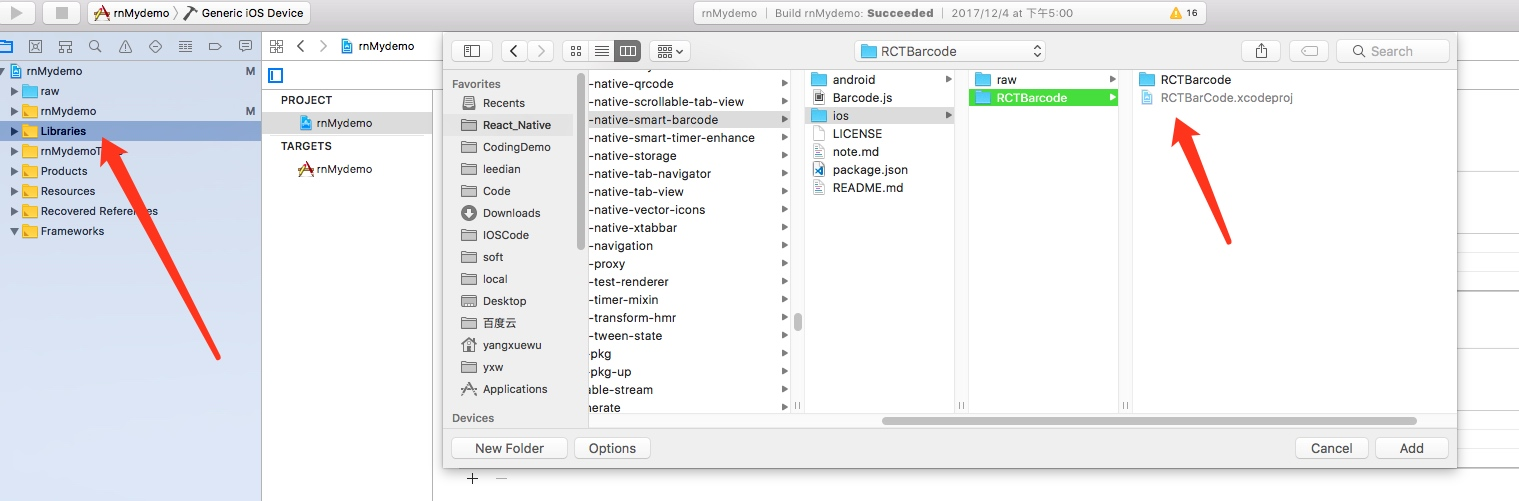1519x501 pixels.
Task: Click the Search field in file dialog
Action: pyautogui.click(x=1393, y=51)
